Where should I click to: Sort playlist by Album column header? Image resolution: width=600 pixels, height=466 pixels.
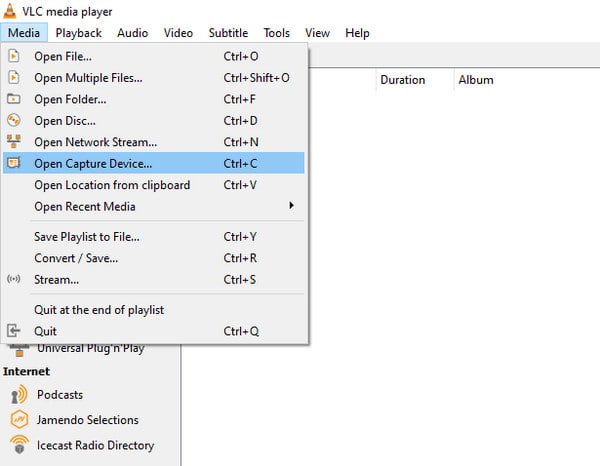click(x=476, y=80)
